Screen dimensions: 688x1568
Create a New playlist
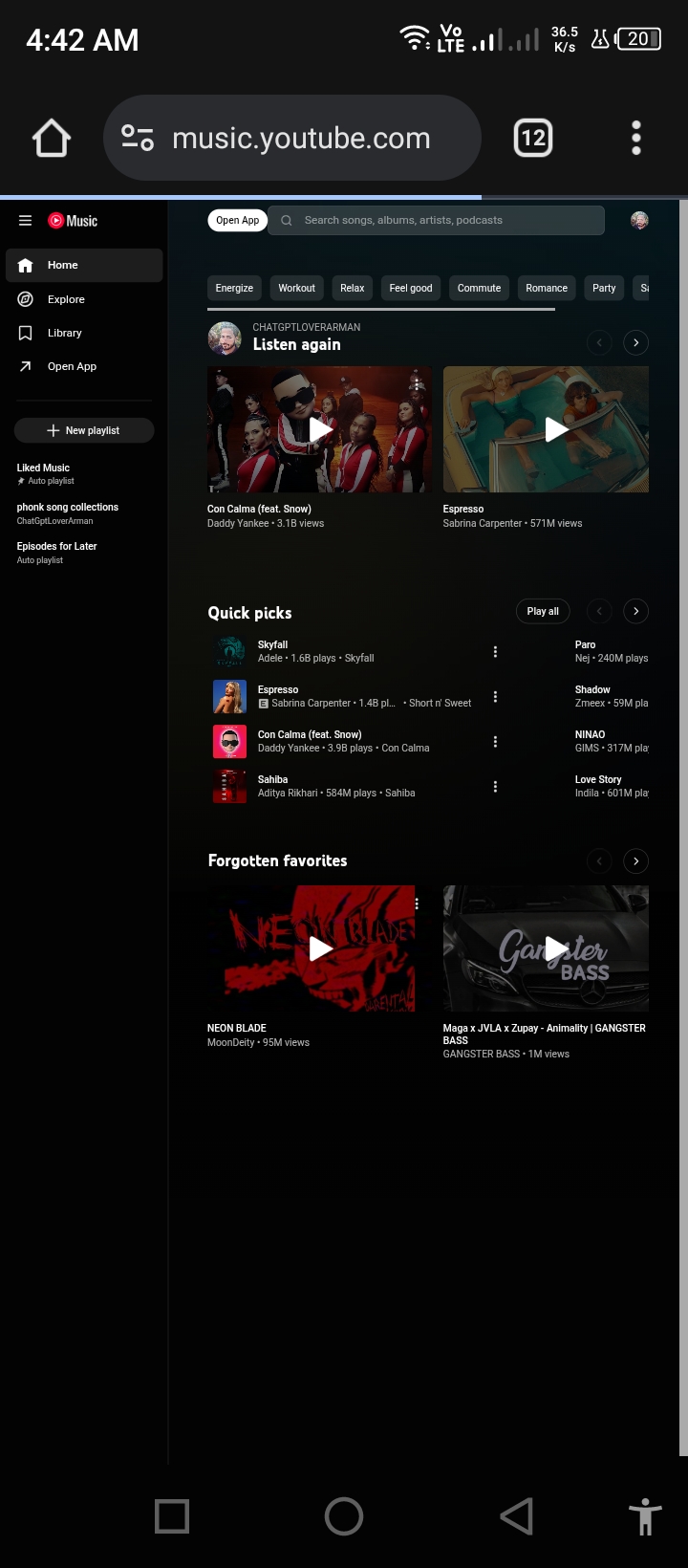[x=84, y=430]
